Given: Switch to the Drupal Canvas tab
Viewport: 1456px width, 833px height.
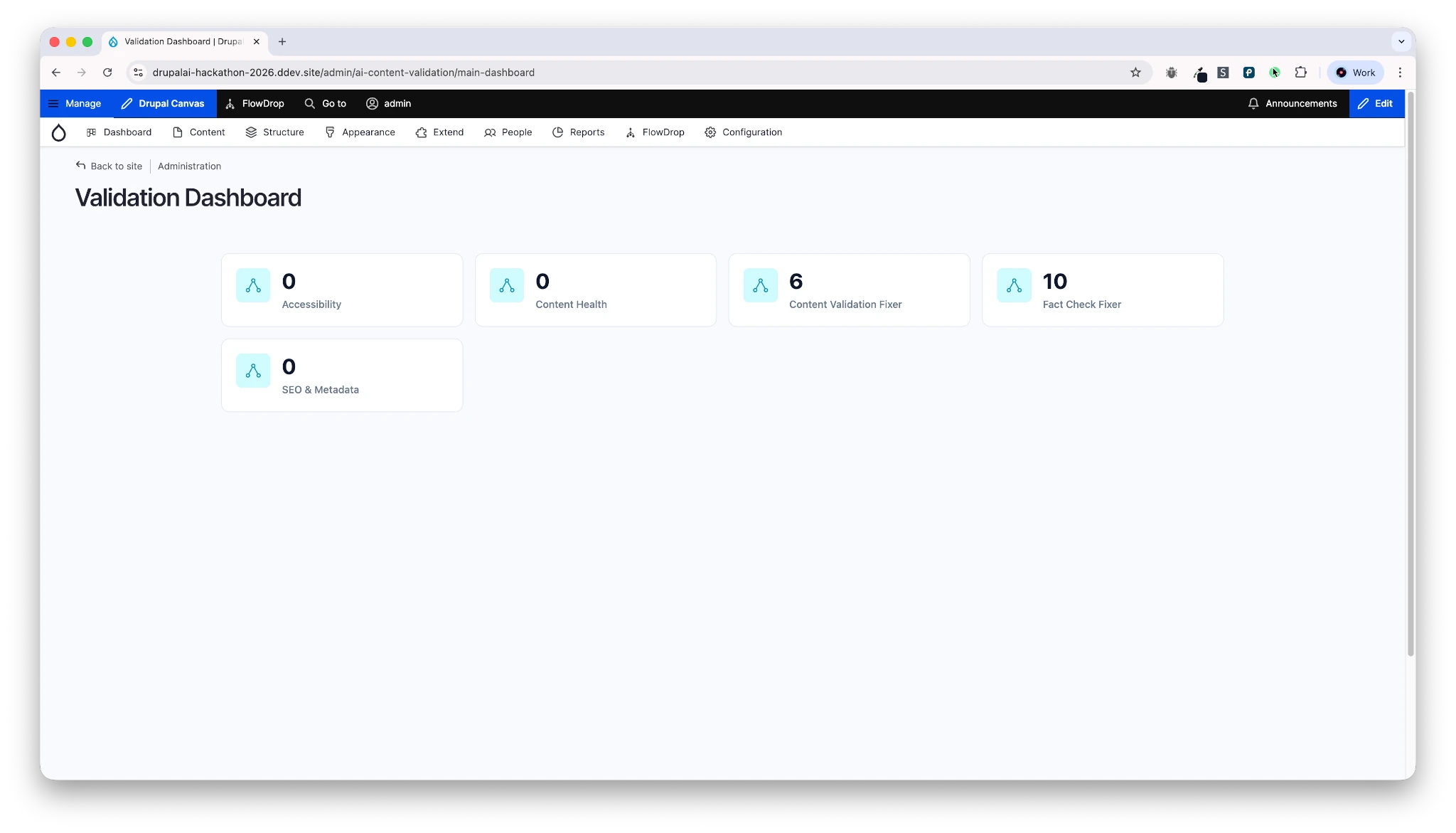Looking at the screenshot, I should tap(163, 104).
